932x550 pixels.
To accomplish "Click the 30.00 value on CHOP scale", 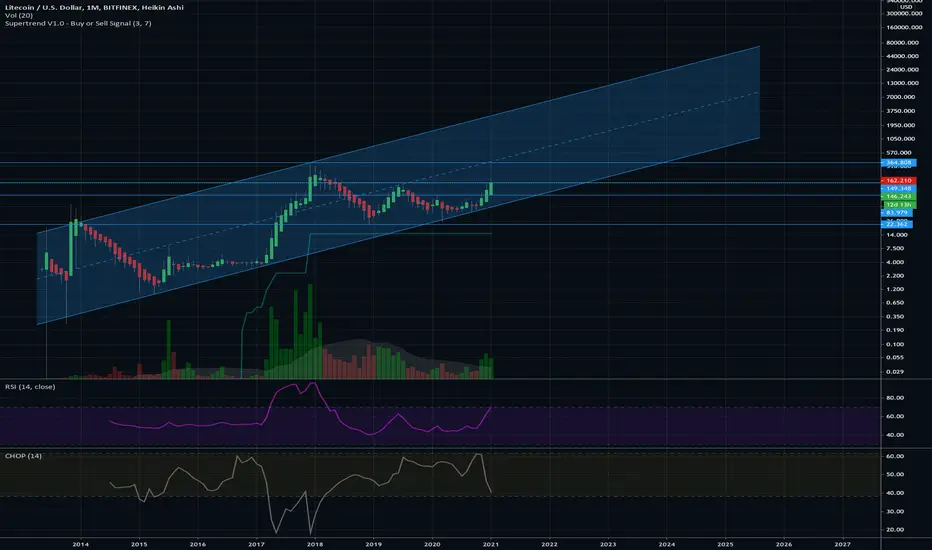I will pos(895,511).
